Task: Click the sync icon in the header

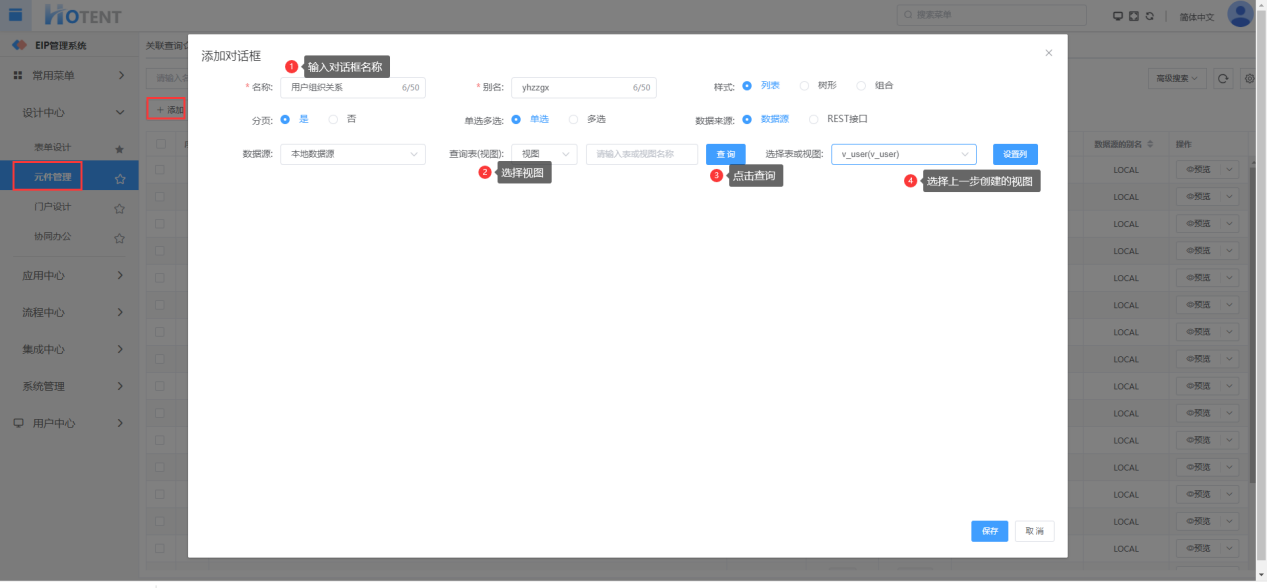Action: coord(1149,16)
